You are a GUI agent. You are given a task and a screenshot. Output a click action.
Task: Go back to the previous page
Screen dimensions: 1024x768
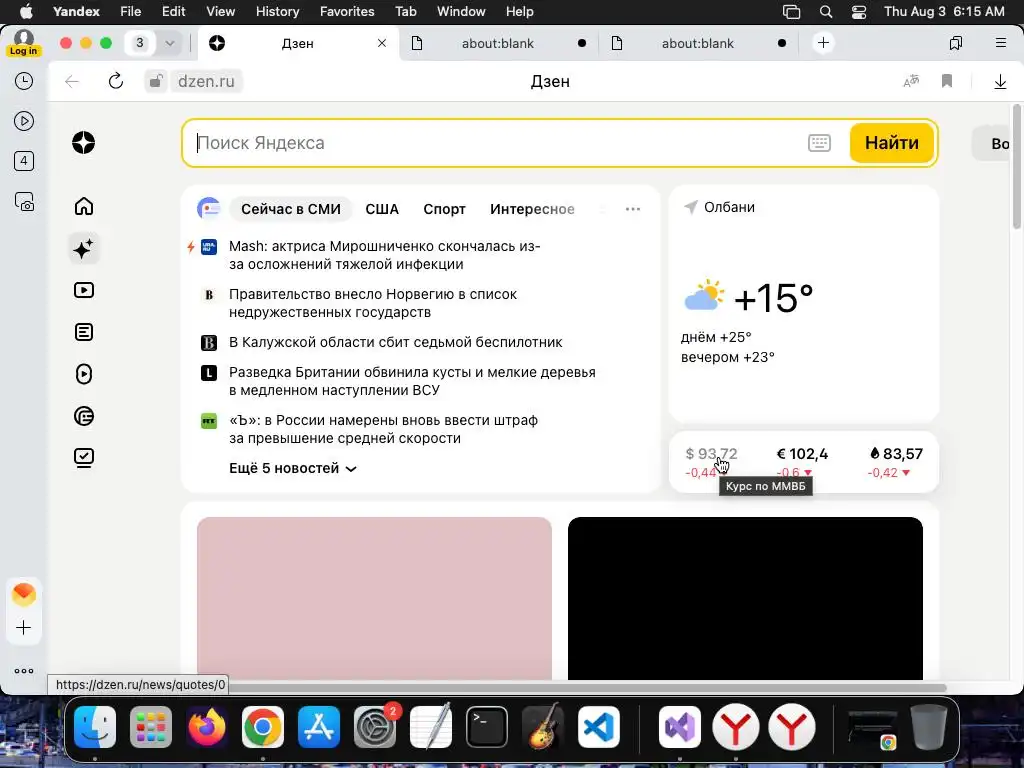click(x=72, y=81)
